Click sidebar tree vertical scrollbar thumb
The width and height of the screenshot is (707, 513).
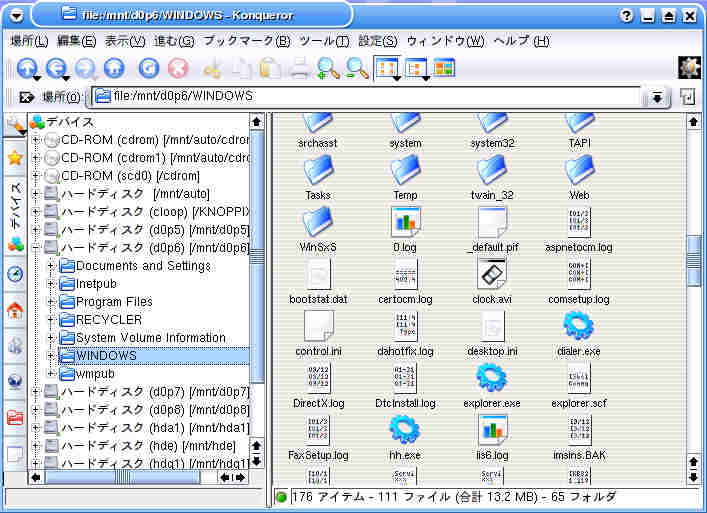point(257,257)
